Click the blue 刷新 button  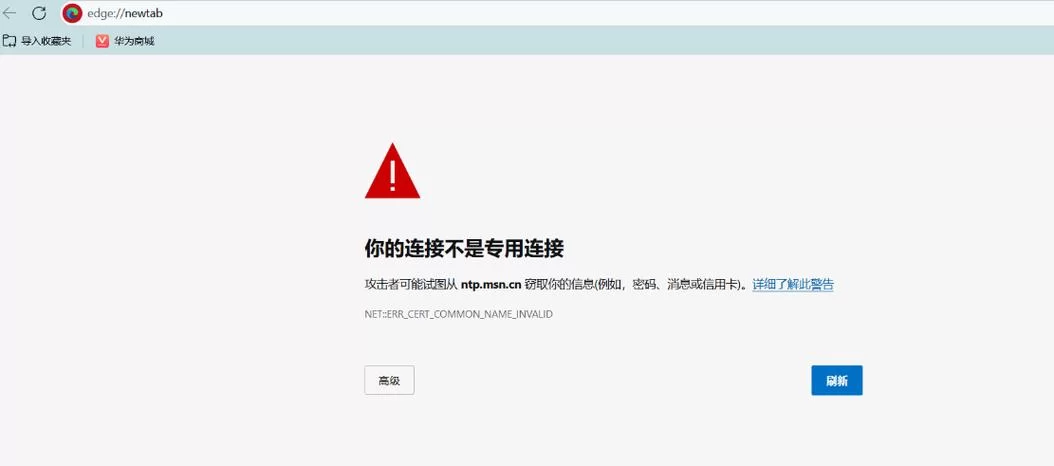click(x=837, y=381)
